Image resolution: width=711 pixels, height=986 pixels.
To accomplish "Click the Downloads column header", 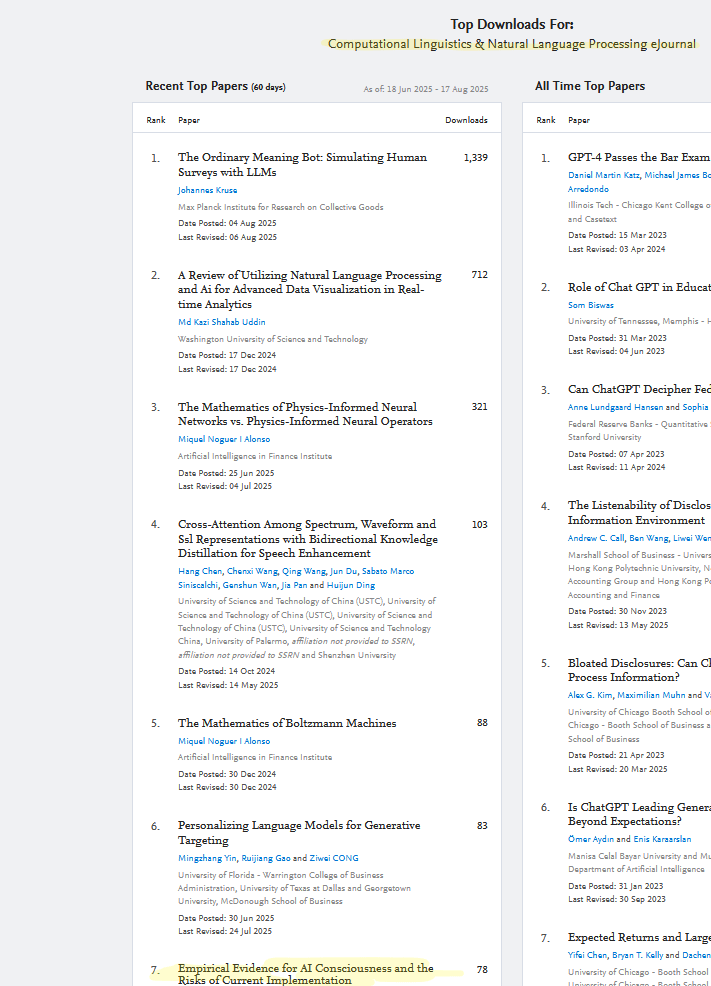I will (466, 120).
